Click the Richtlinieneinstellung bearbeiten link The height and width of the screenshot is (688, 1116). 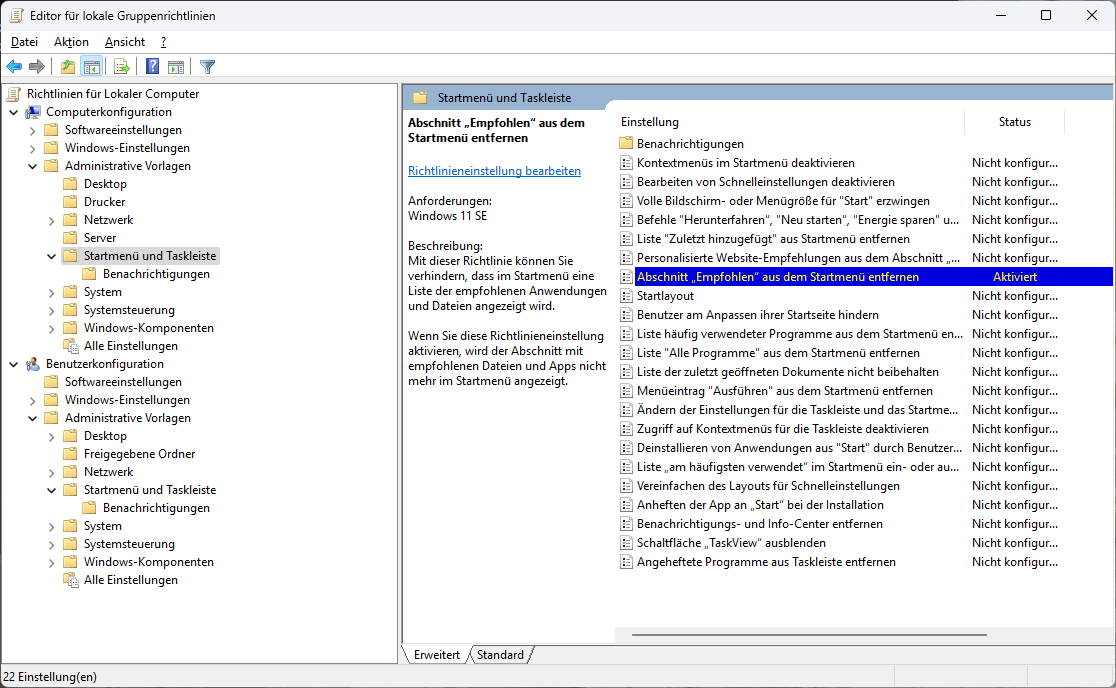494,171
